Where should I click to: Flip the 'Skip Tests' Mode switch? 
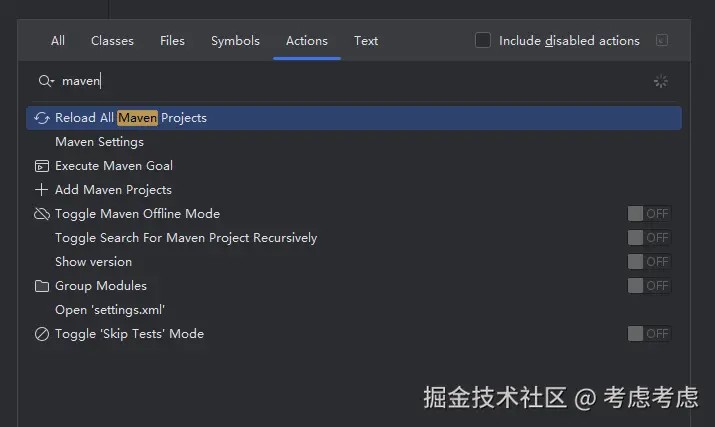coord(648,334)
